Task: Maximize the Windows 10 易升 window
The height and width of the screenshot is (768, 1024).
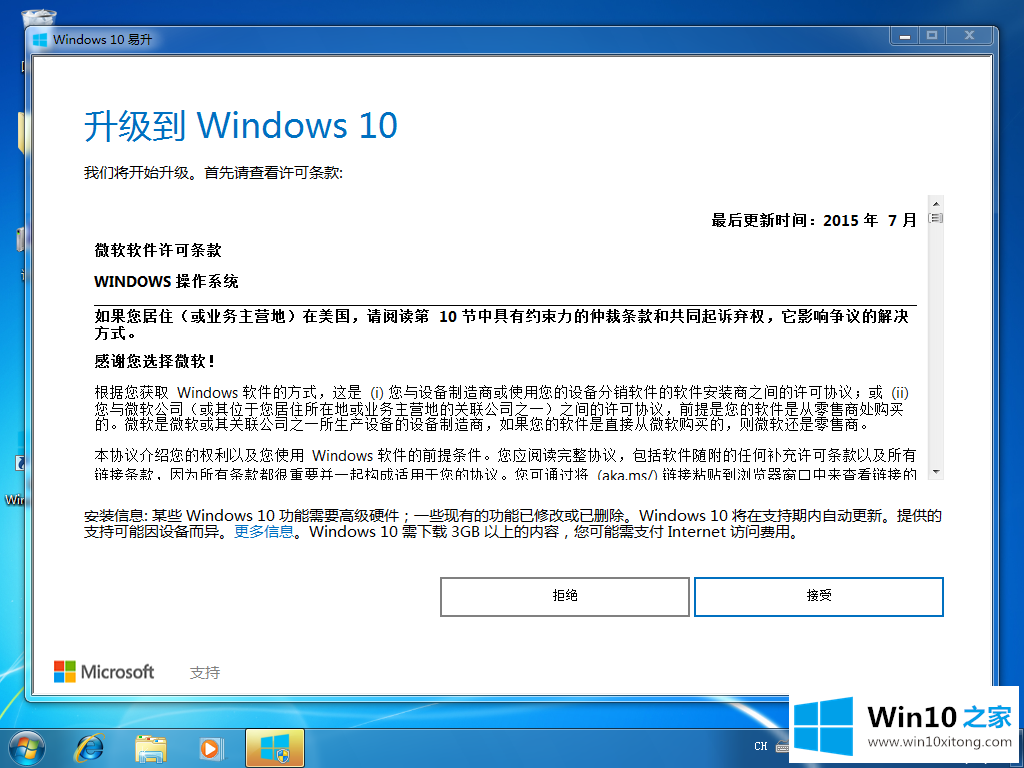Action: click(x=932, y=36)
